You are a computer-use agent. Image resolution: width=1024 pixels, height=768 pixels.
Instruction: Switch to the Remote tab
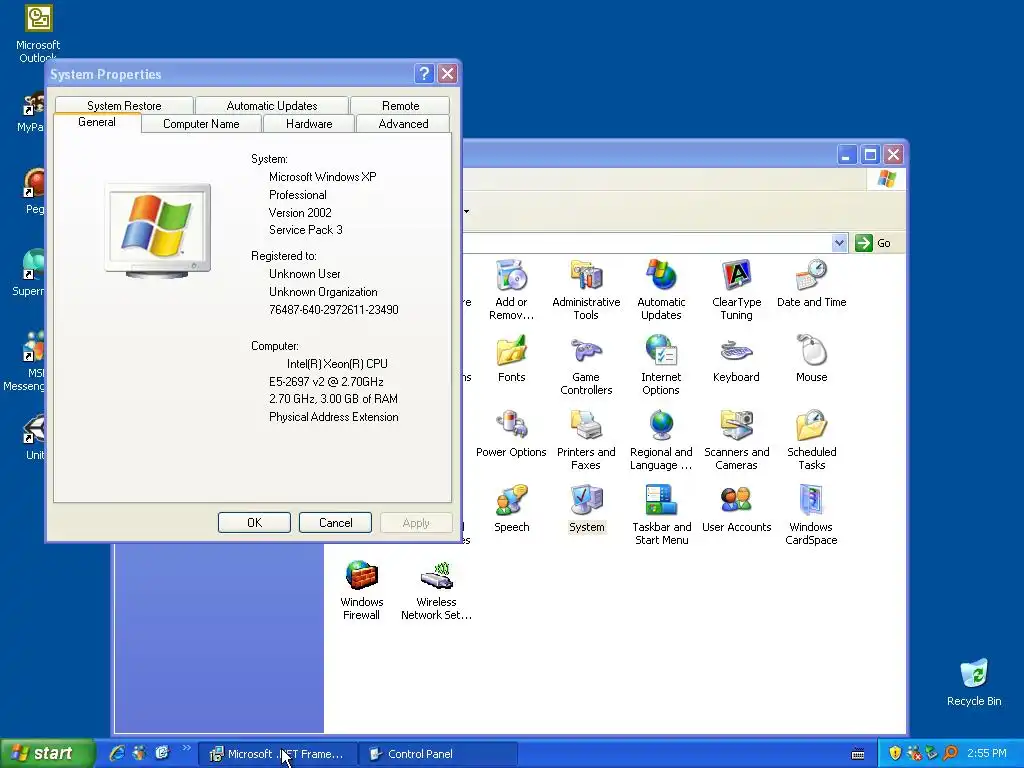point(400,105)
